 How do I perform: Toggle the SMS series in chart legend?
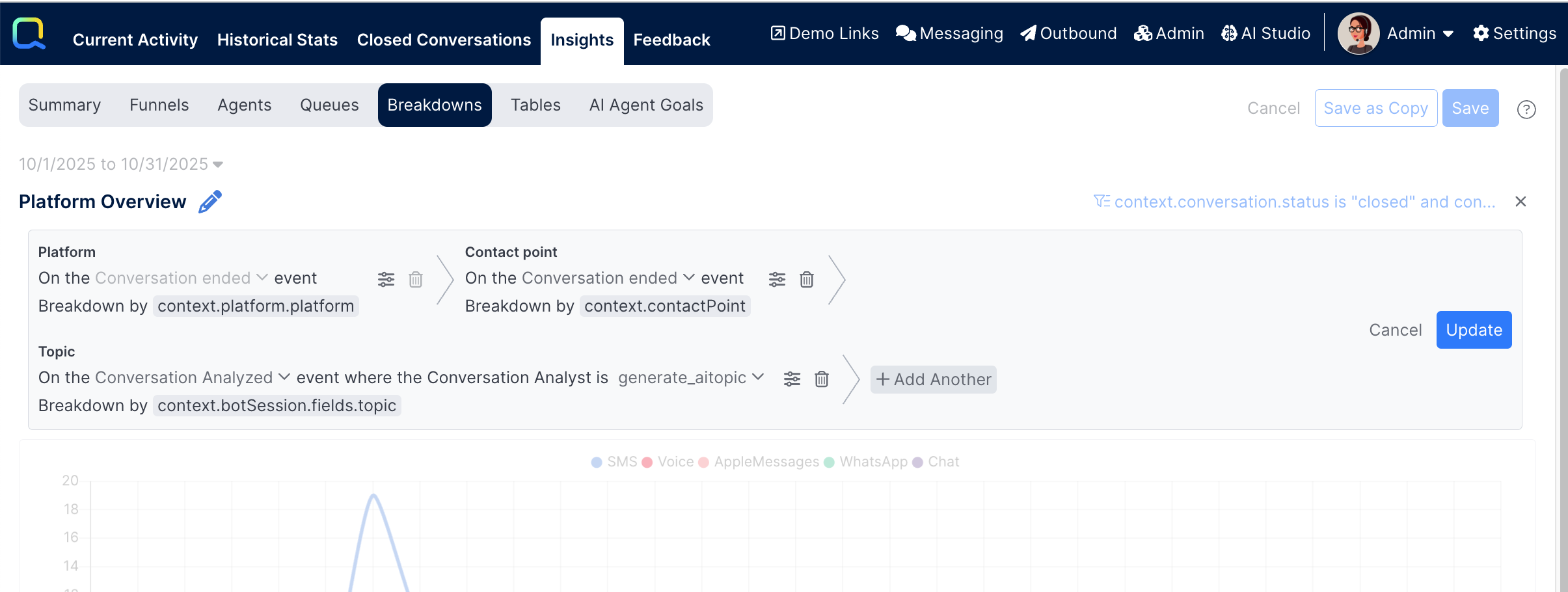pyautogui.click(x=614, y=462)
